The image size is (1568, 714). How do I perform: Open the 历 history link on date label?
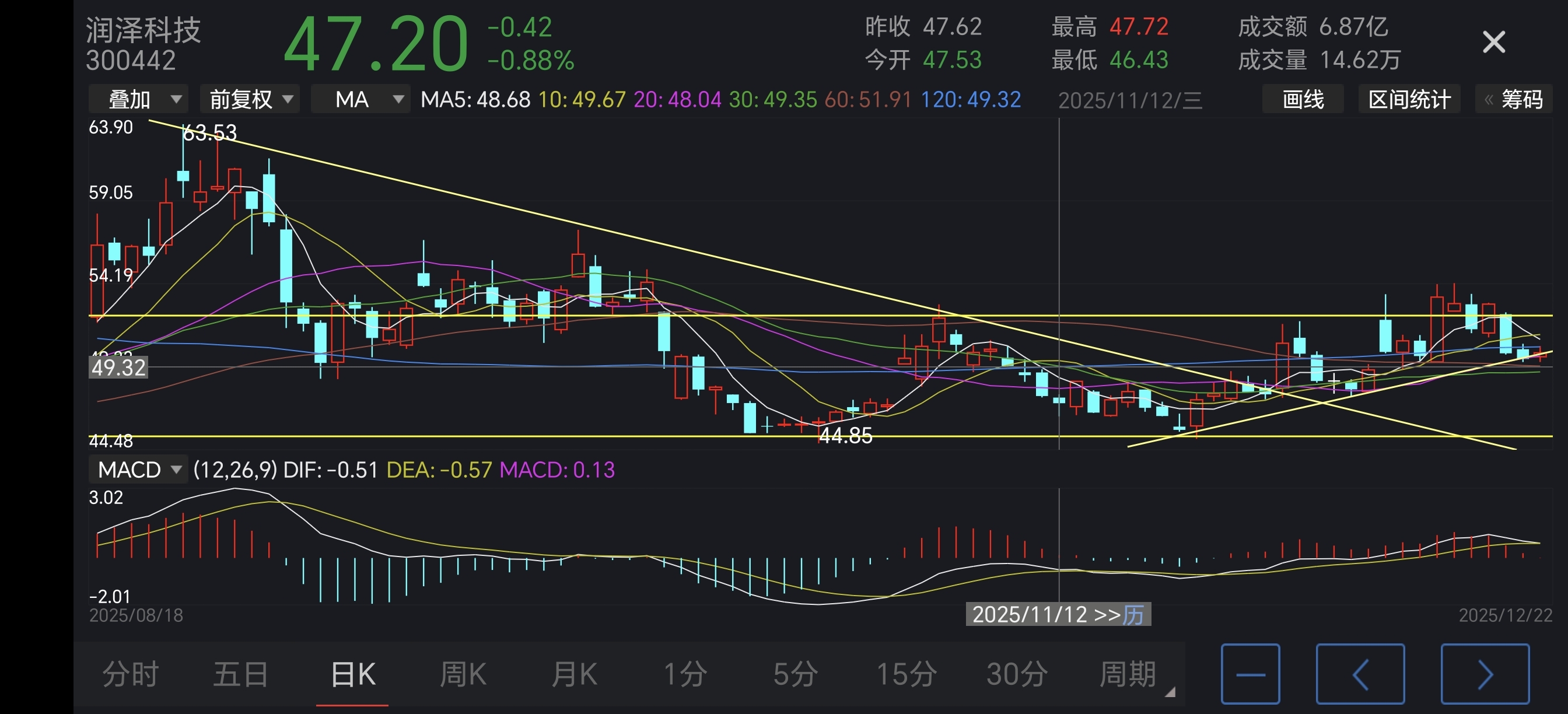[x=1133, y=614]
